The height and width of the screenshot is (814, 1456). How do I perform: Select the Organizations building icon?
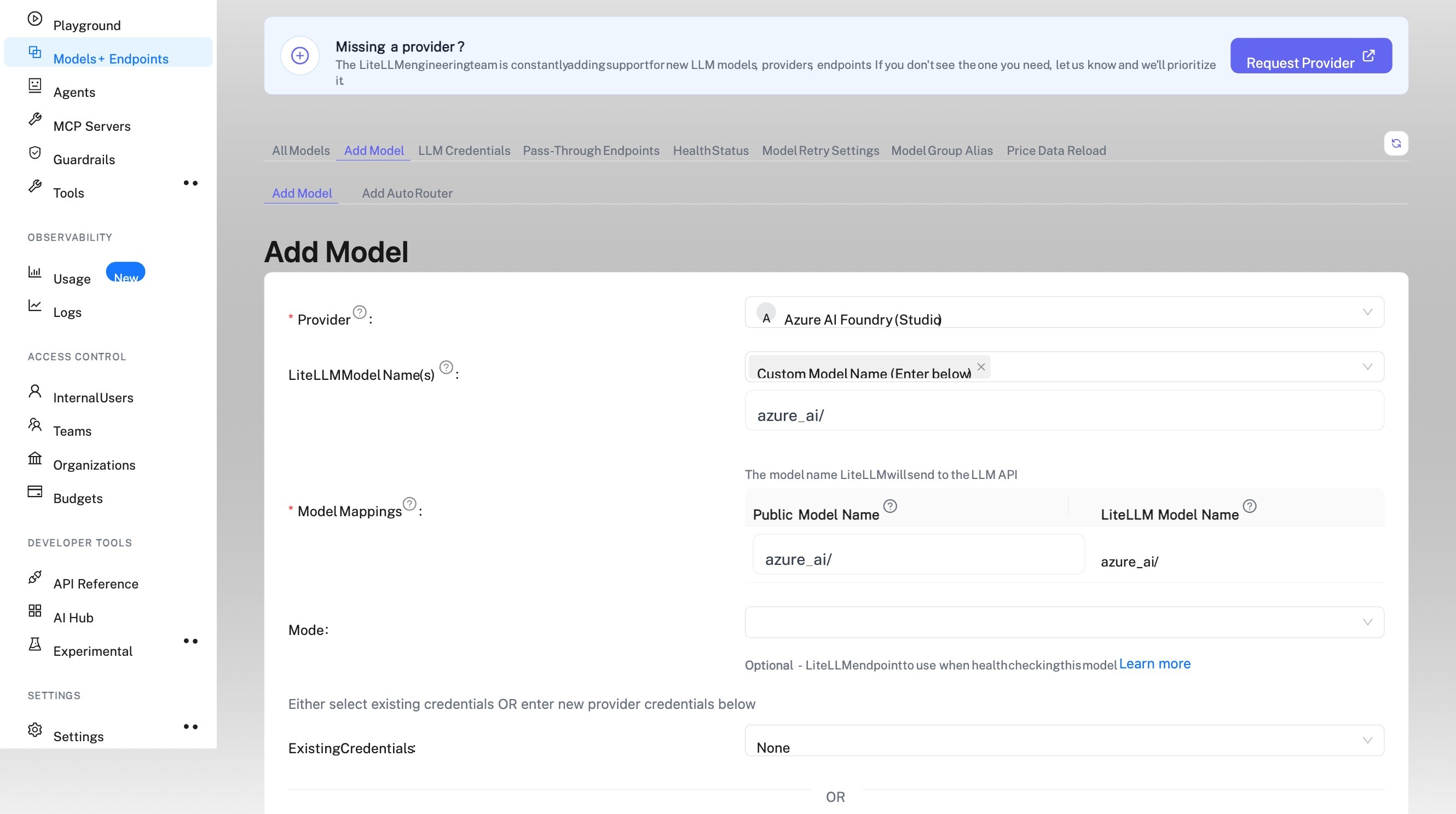click(x=34, y=458)
